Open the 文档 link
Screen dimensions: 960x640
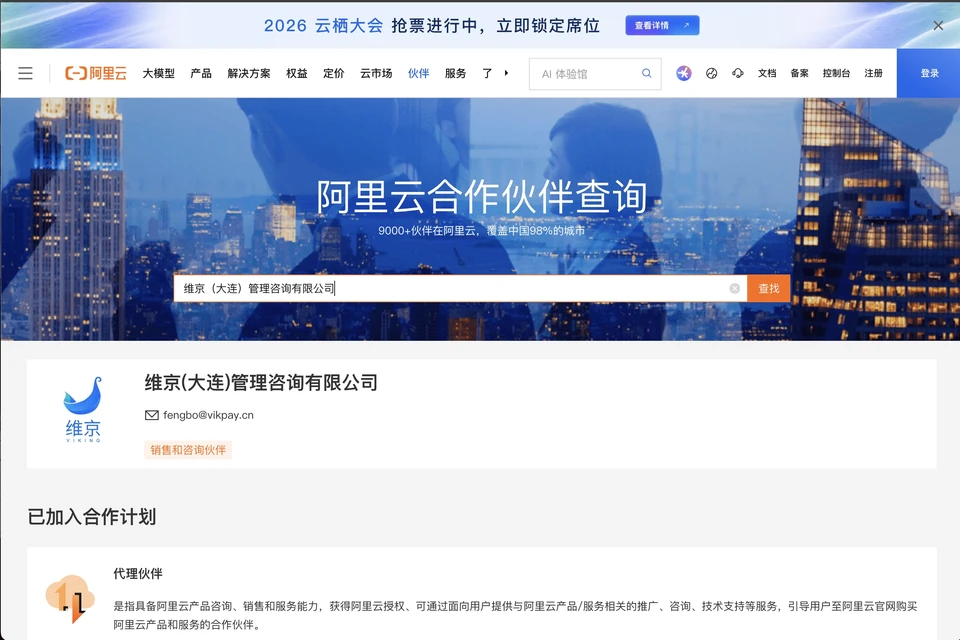click(x=767, y=73)
